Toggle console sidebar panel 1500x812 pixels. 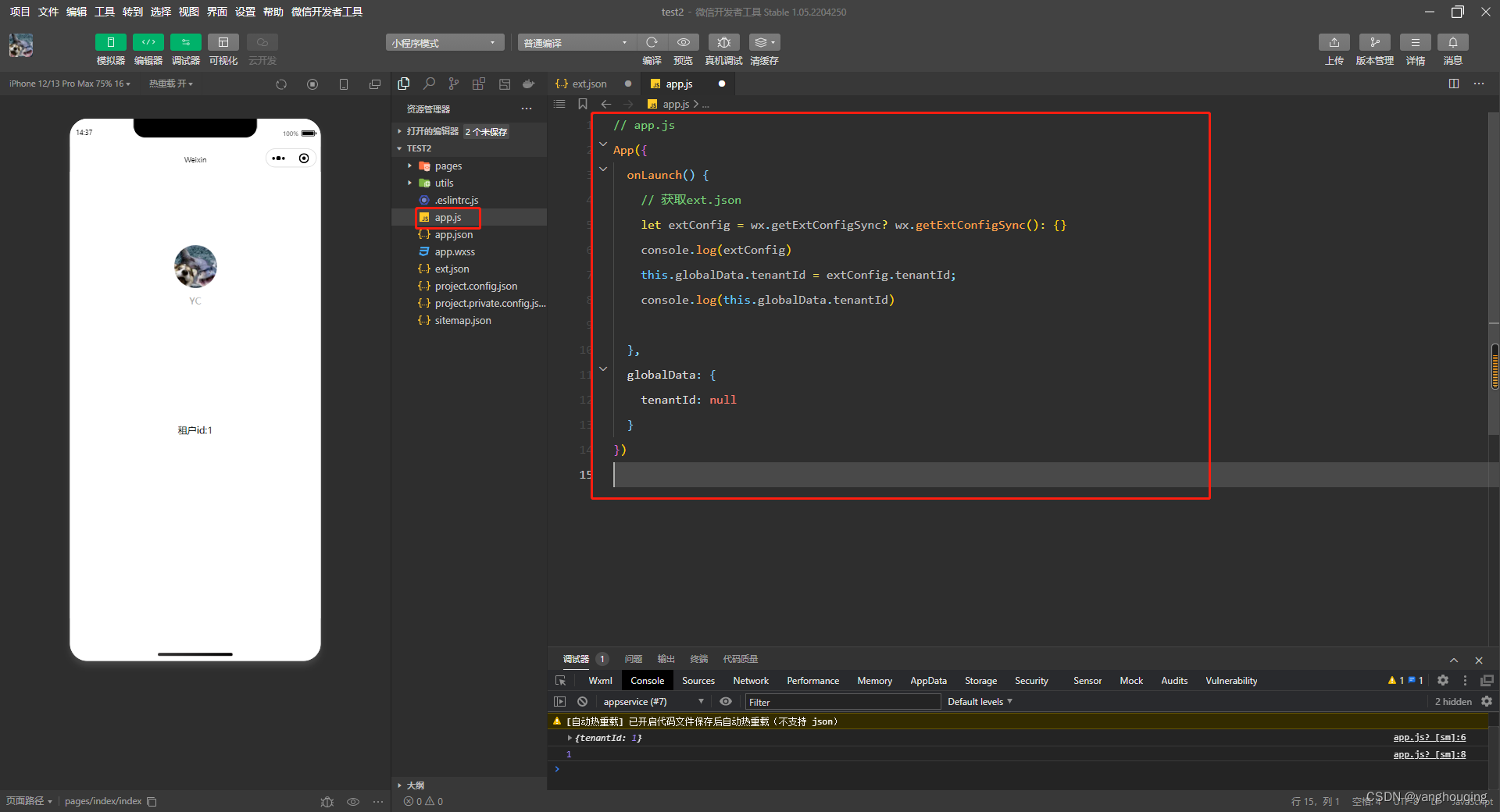(559, 701)
